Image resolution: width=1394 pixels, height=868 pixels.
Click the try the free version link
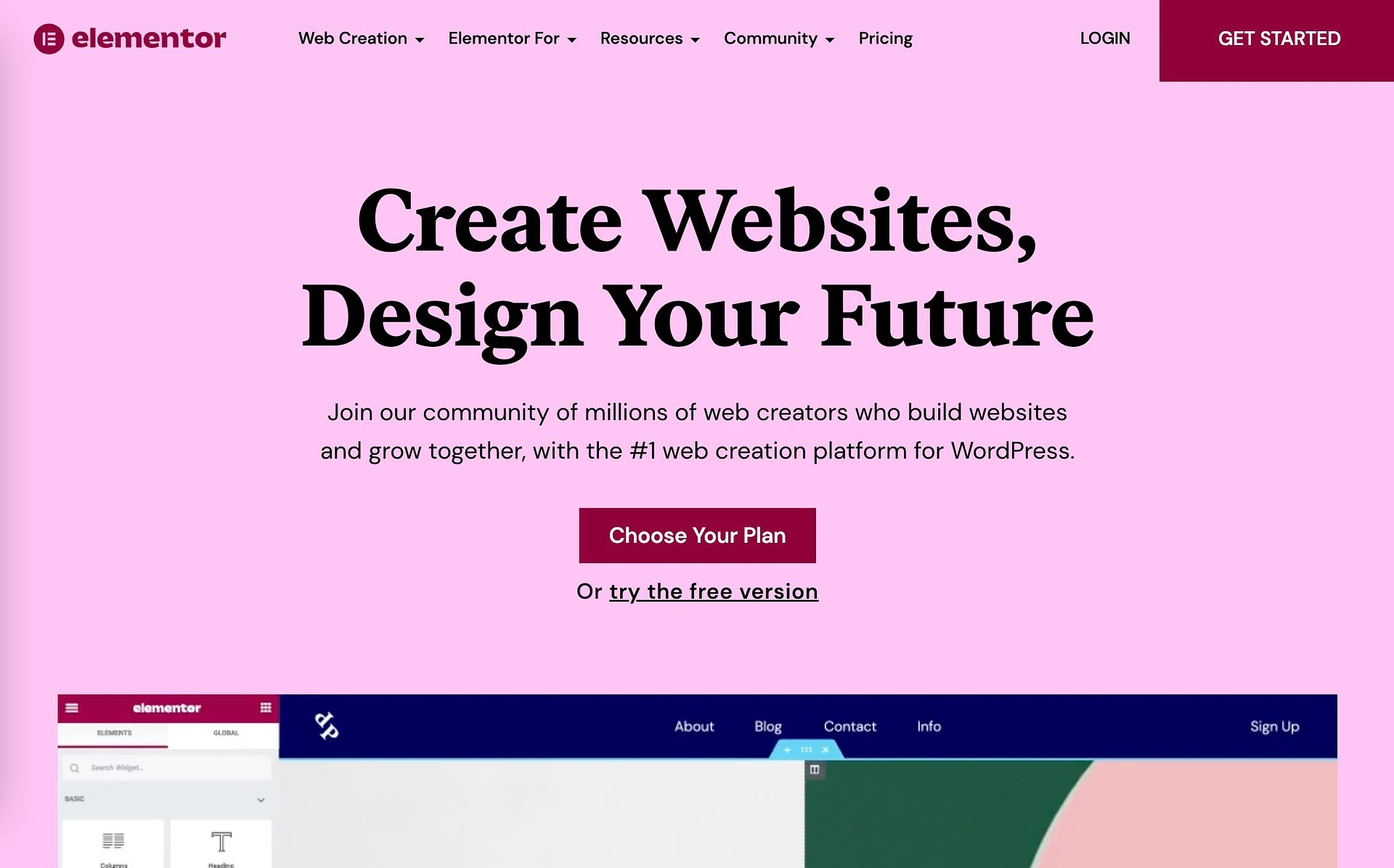713,590
